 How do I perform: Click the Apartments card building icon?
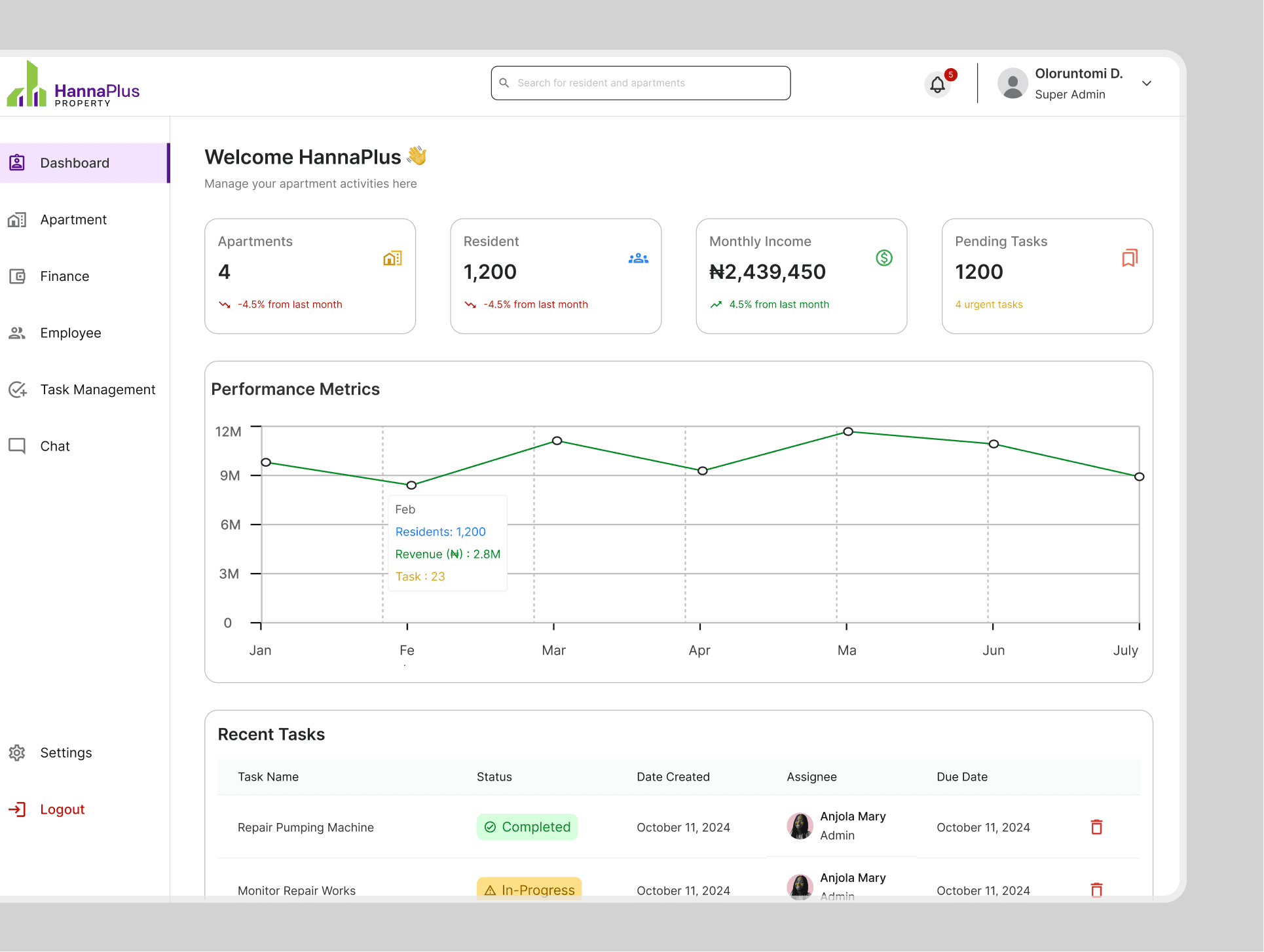392,258
